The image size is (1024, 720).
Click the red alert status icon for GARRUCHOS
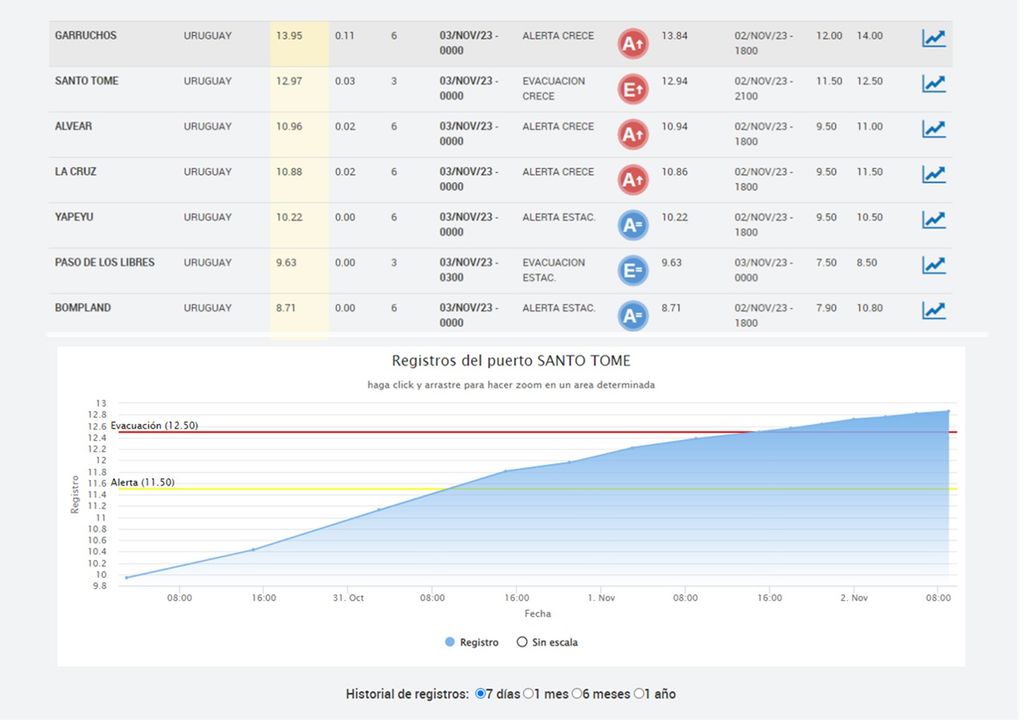coord(633,44)
